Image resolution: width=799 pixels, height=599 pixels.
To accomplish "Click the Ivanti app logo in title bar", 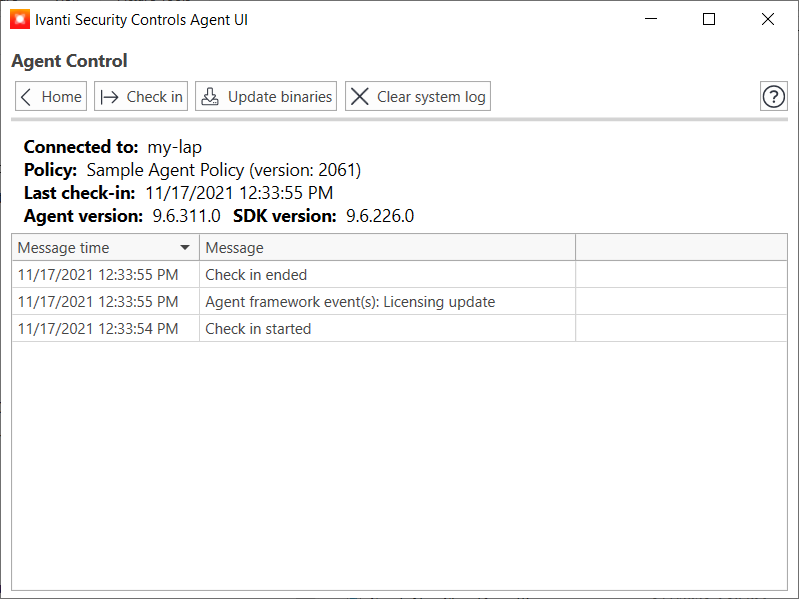I will [x=20, y=20].
